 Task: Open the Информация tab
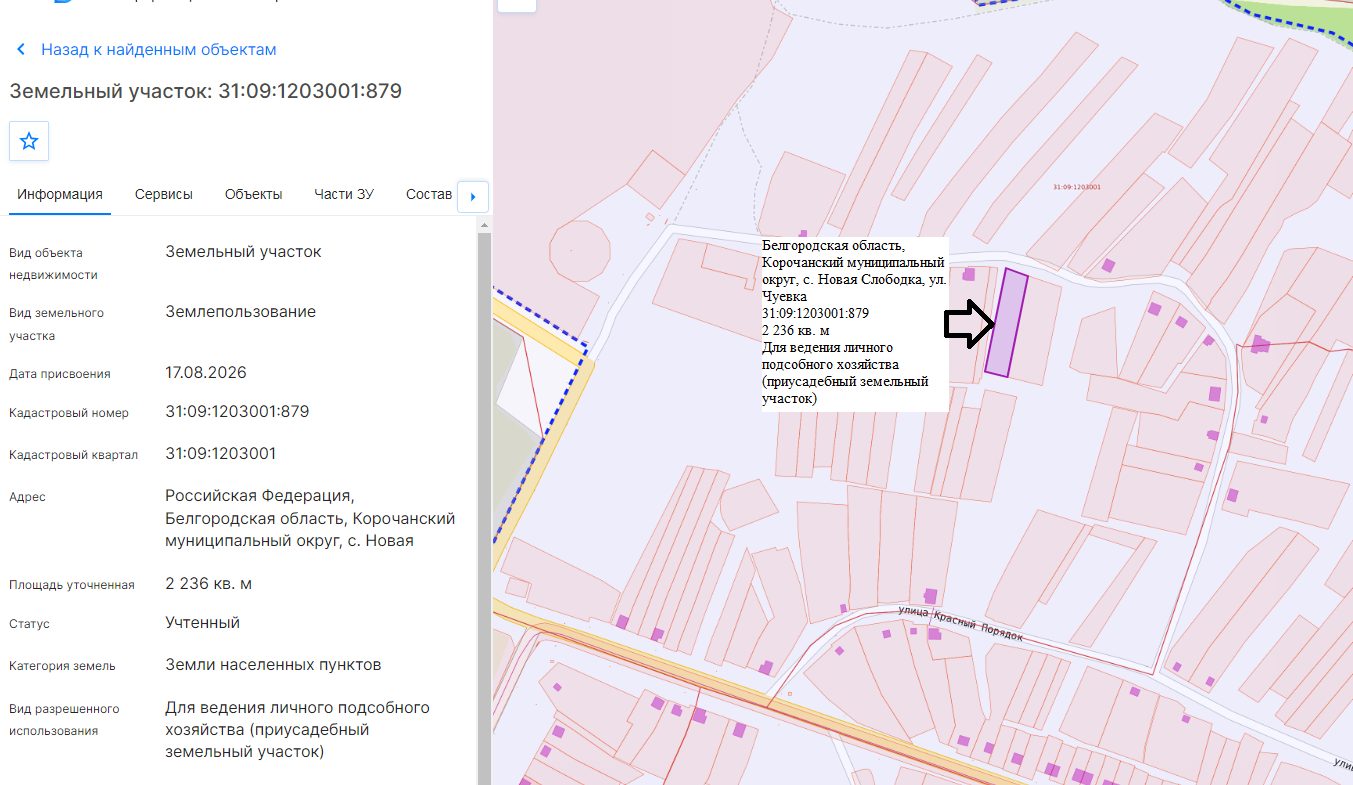(x=60, y=194)
